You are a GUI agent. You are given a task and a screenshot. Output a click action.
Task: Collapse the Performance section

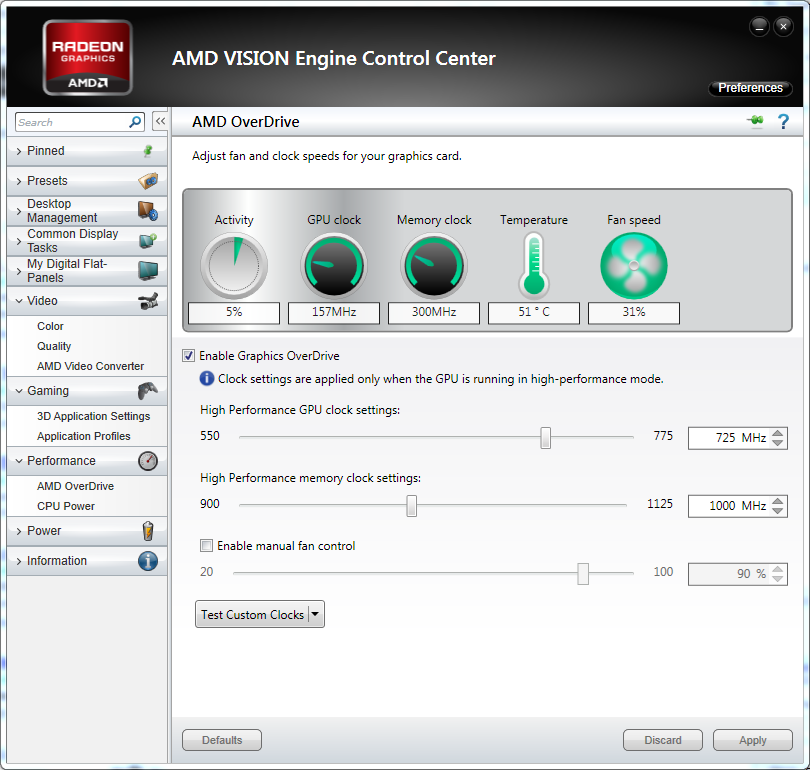click(x=87, y=461)
